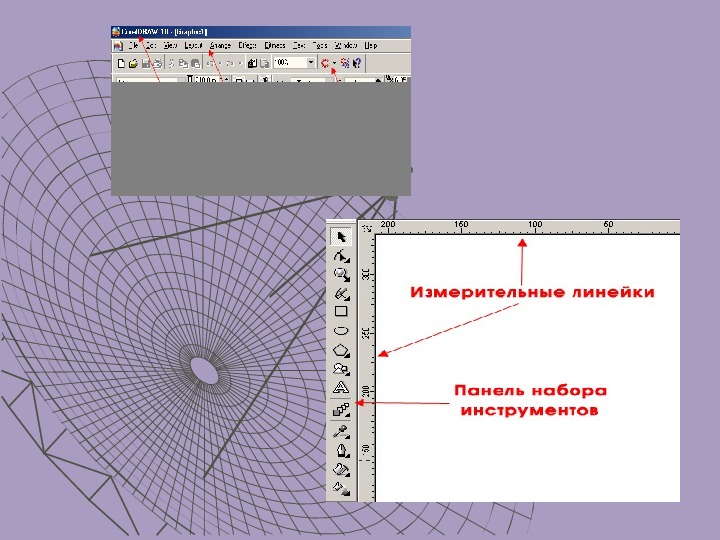This screenshot has width=720, height=540.
Task: Click the red Application Launcher icon
Action: [x=325, y=63]
